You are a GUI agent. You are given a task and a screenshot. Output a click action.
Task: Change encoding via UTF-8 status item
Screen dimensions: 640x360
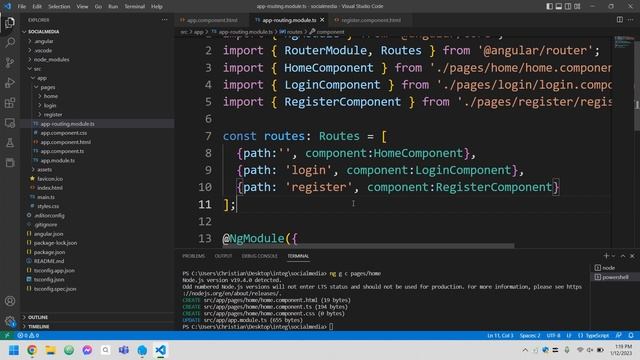553,336
